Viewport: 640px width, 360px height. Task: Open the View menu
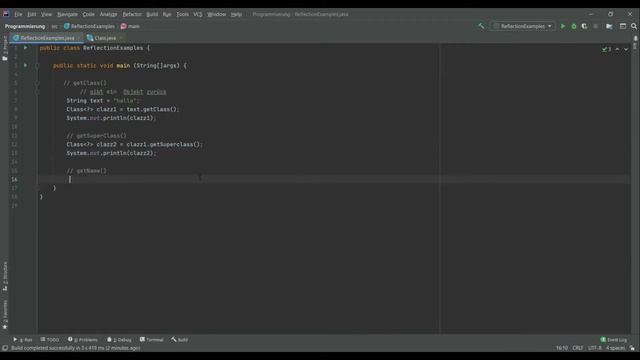[46, 14]
